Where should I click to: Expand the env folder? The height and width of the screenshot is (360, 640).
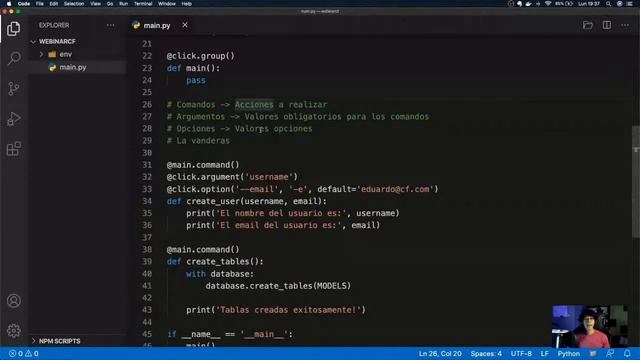(41, 54)
